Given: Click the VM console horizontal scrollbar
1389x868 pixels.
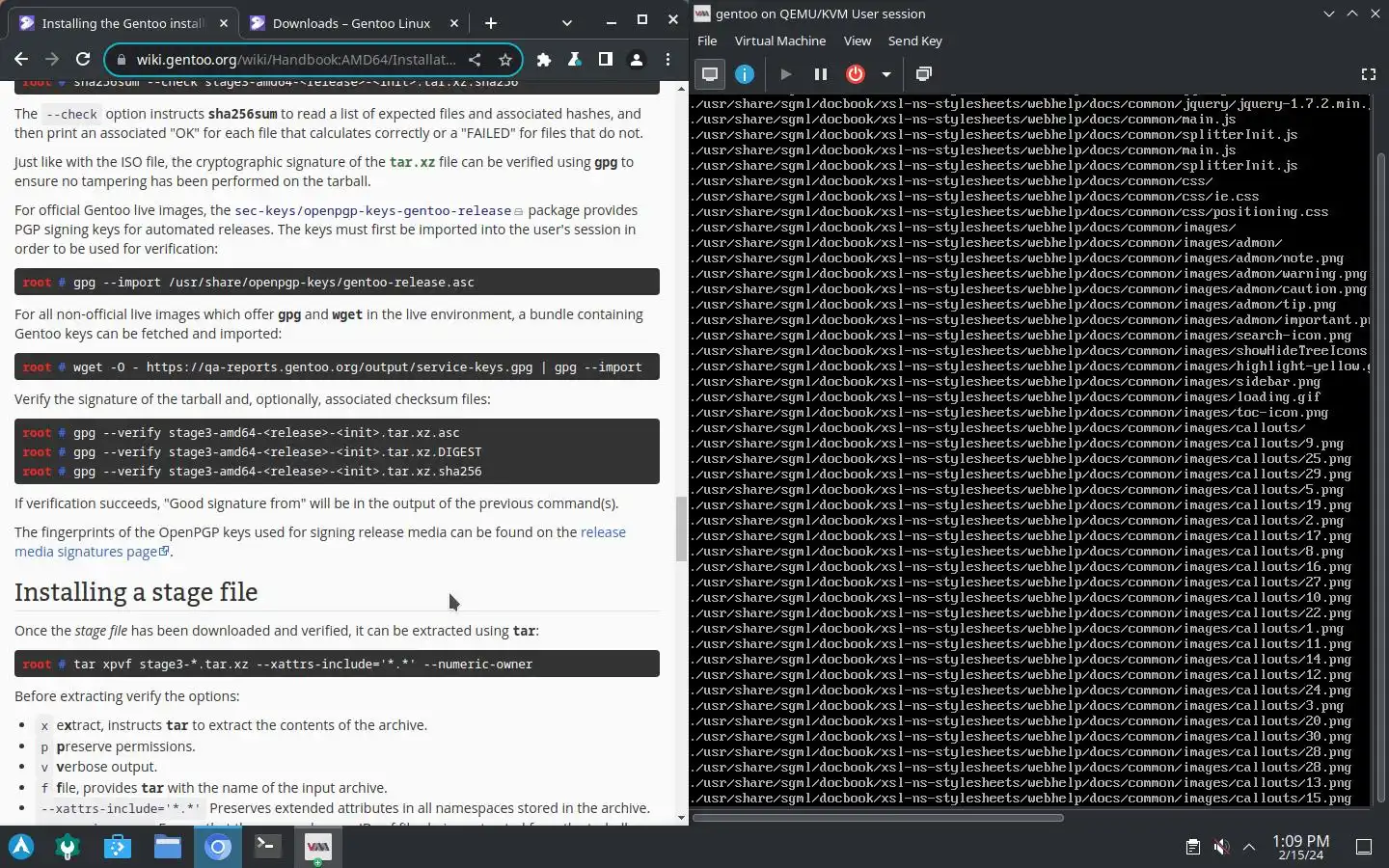Looking at the screenshot, I should 878,818.
